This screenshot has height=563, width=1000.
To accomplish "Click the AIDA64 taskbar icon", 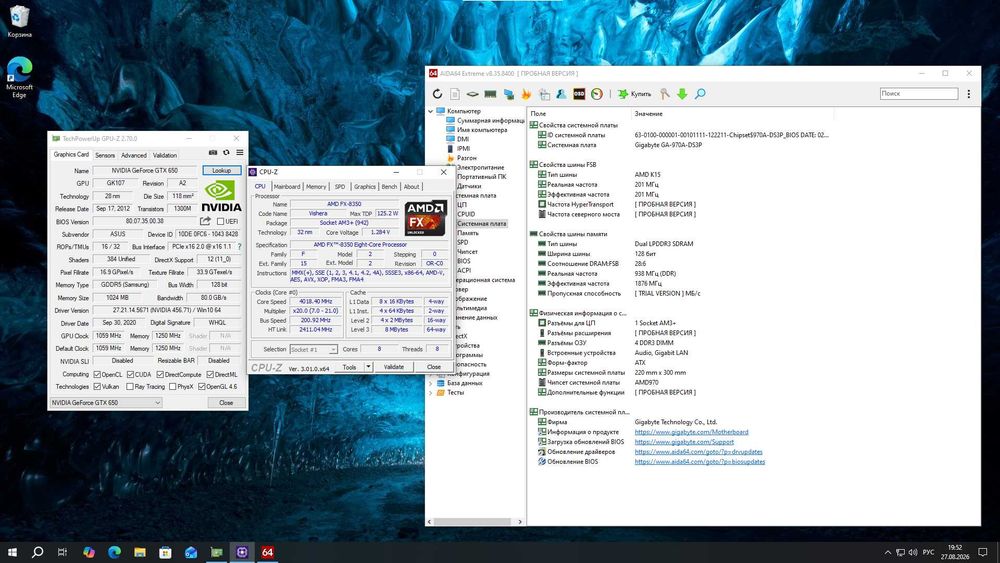I will click(x=267, y=552).
